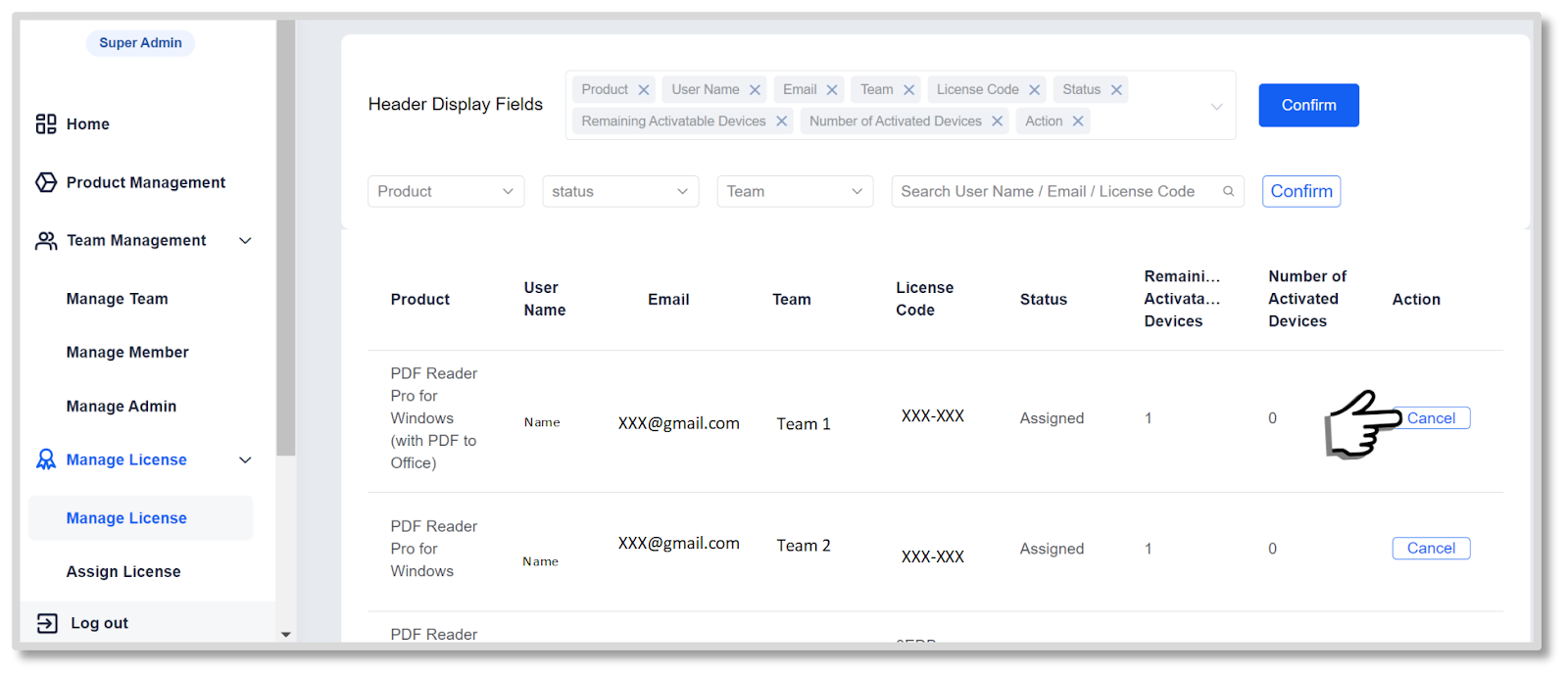Click the Email column header
This screenshot has width=1568, height=676.
[x=668, y=300]
